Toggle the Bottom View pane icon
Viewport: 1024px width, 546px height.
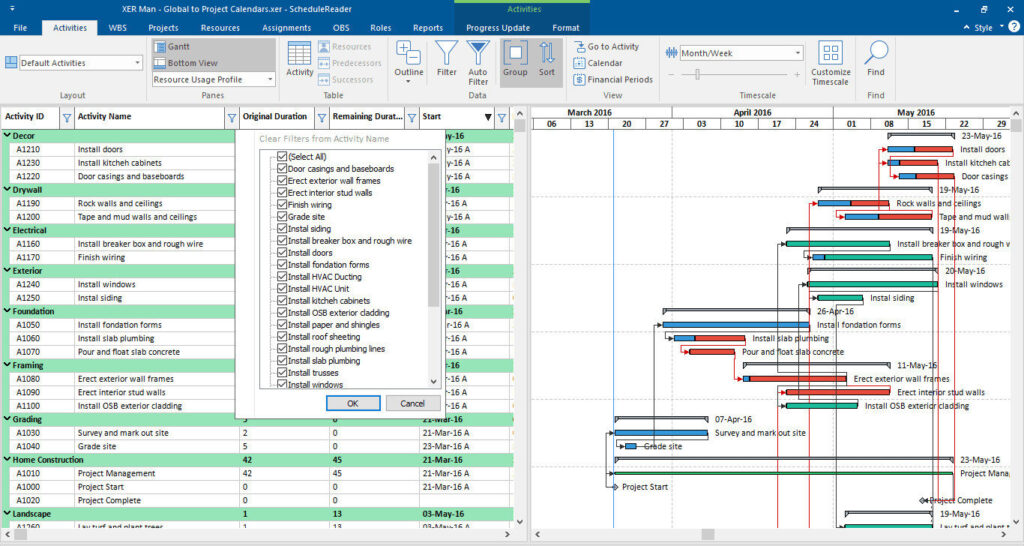160,63
